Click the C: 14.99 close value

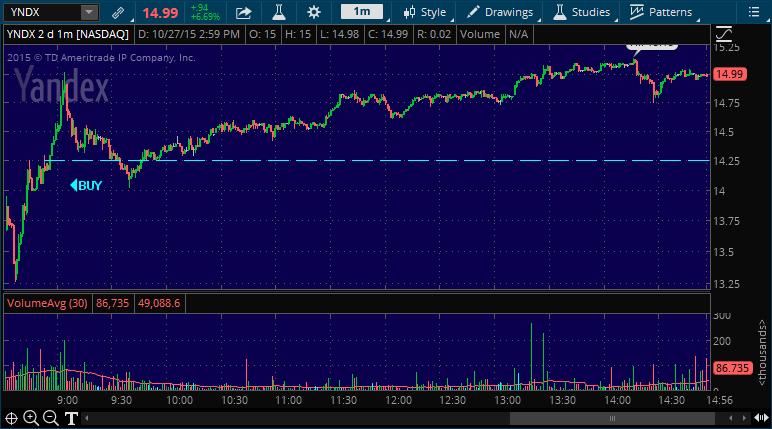click(388, 34)
